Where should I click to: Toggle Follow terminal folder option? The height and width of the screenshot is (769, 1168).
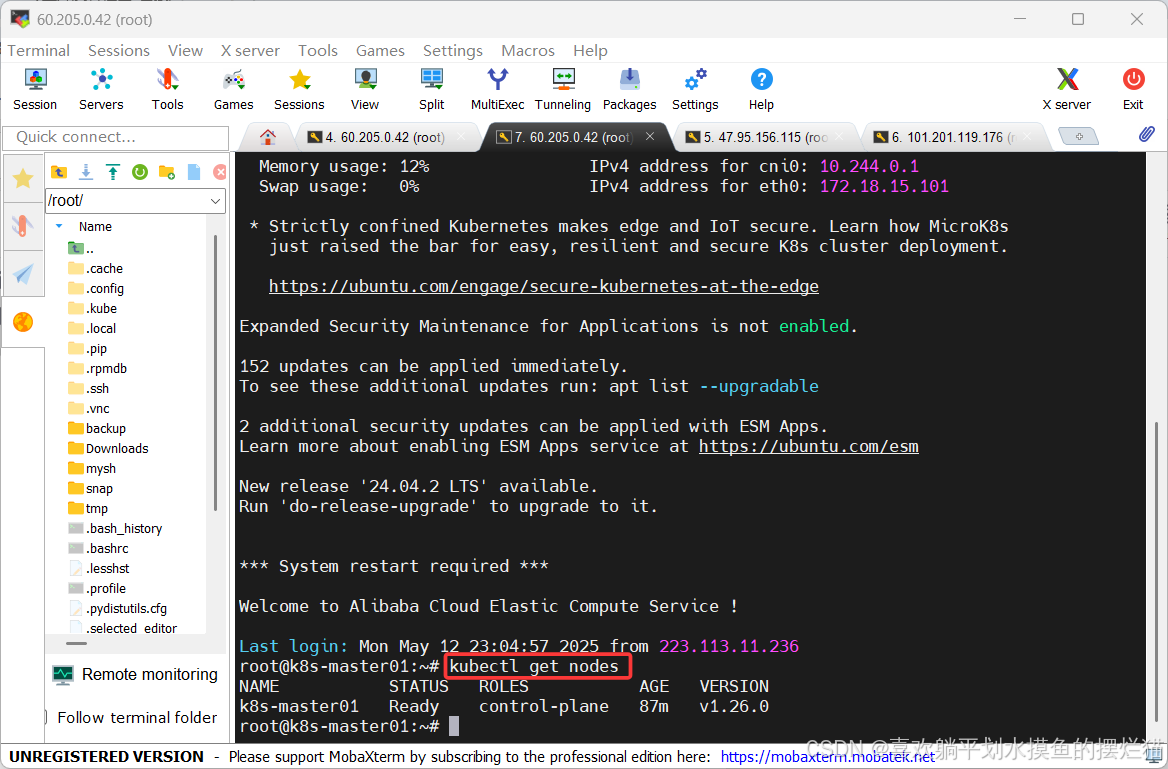click(130, 718)
